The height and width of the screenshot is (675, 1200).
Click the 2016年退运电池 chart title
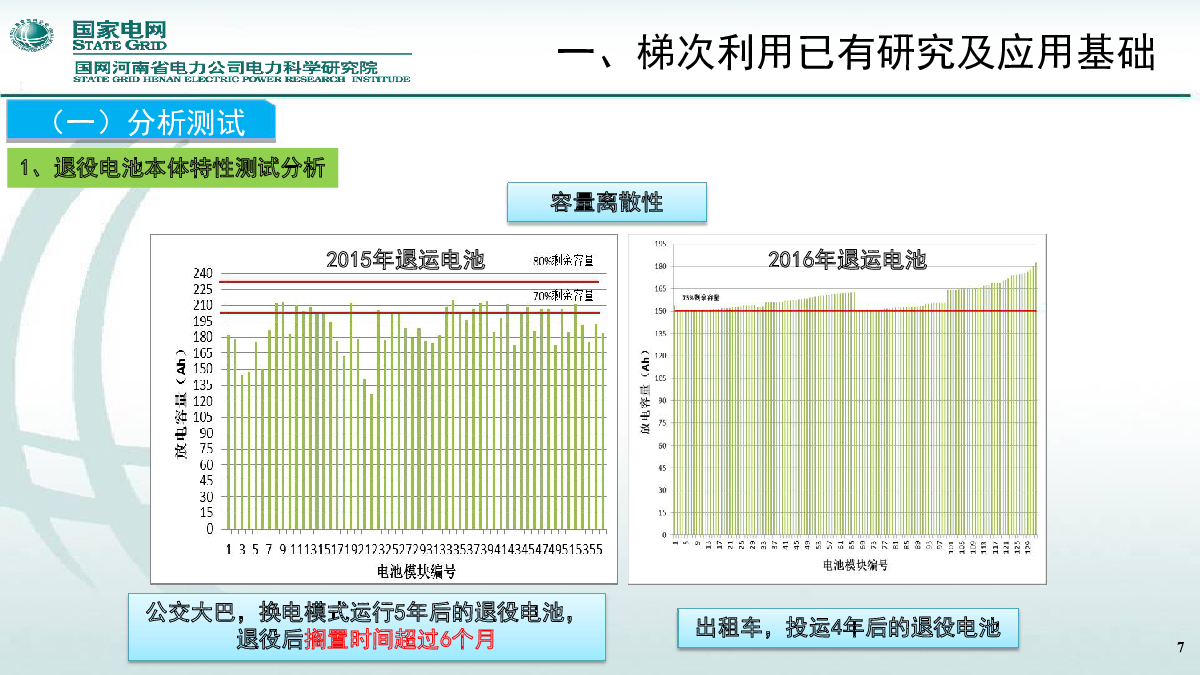coord(847,260)
